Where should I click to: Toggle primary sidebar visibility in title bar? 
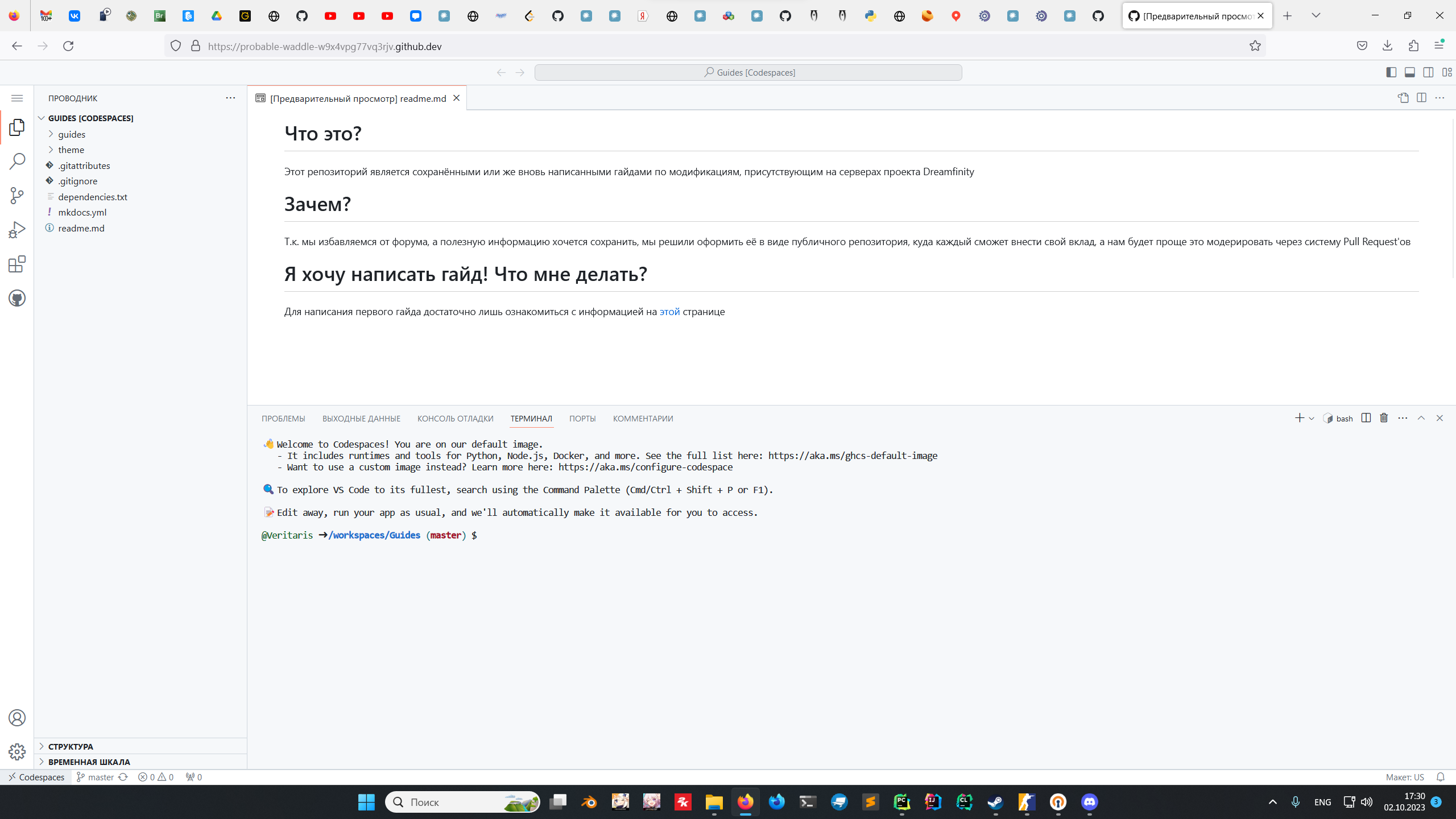(x=1391, y=72)
